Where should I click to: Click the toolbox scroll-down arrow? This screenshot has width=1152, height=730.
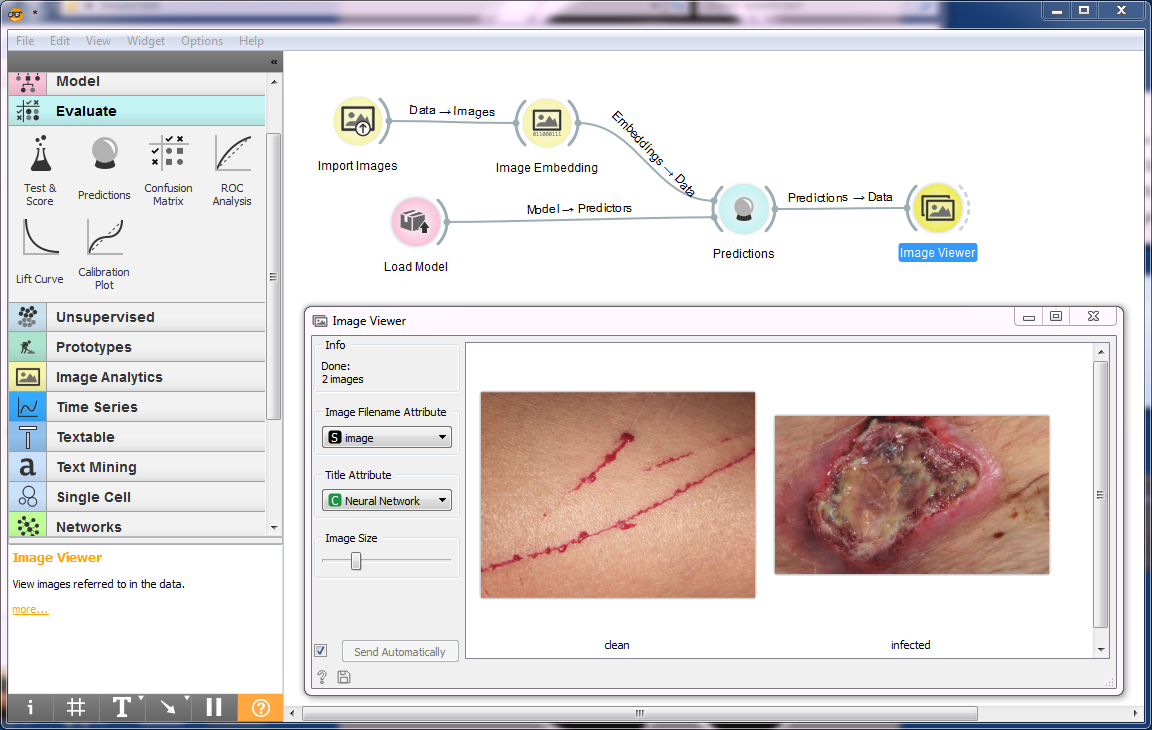(274, 527)
